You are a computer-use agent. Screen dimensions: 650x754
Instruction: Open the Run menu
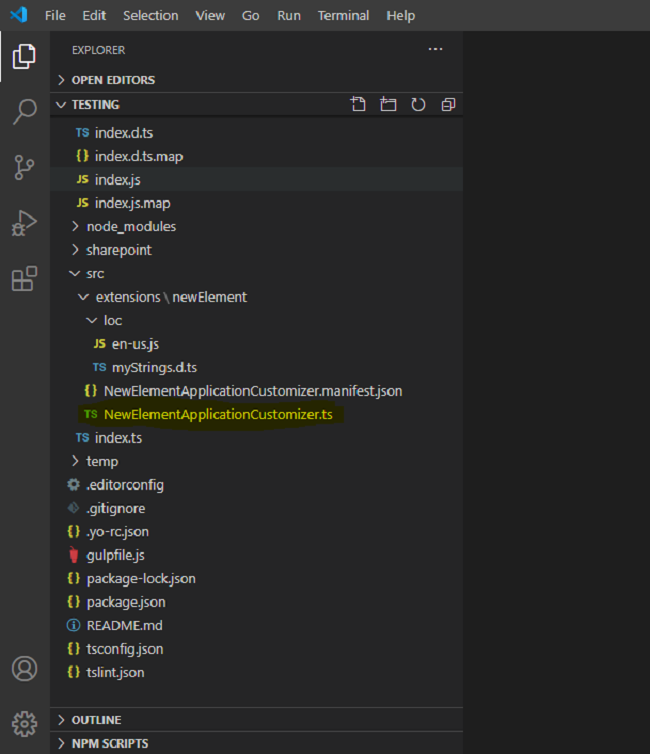(x=289, y=15)
